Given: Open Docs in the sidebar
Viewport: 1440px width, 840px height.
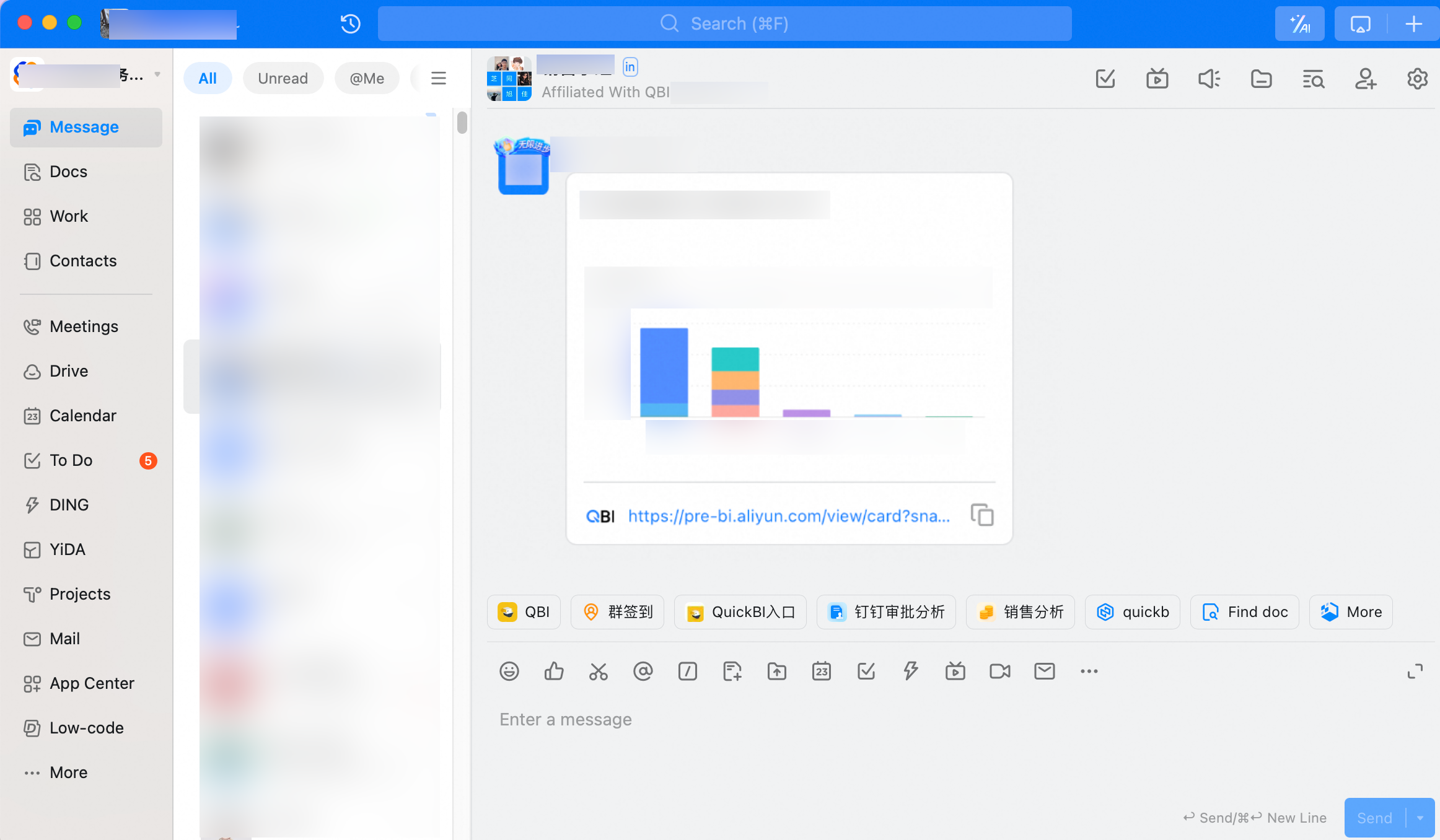Looking at the screenshot, I should click(86, 172).
